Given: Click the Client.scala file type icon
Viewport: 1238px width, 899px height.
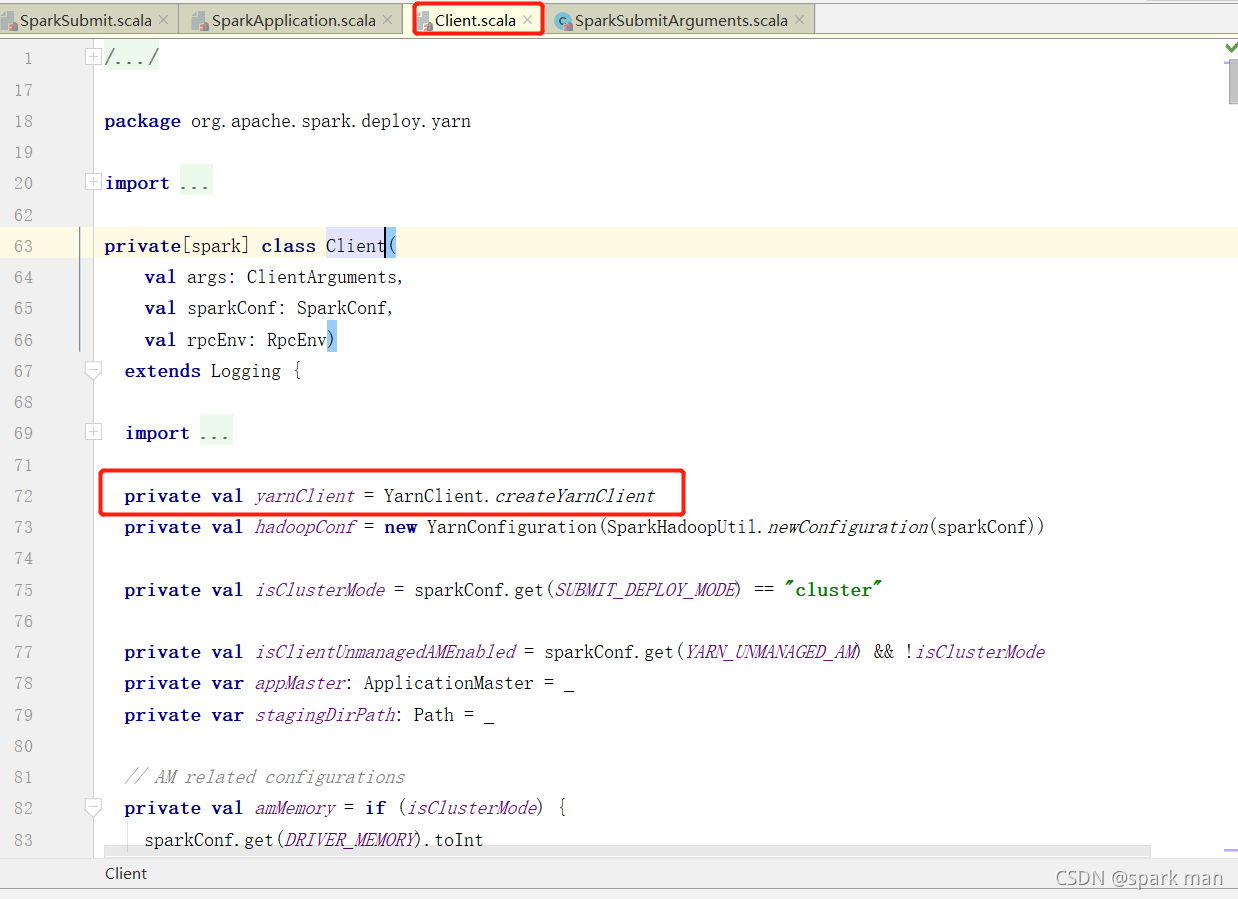Looking at the screenshot, I should 425,20.
